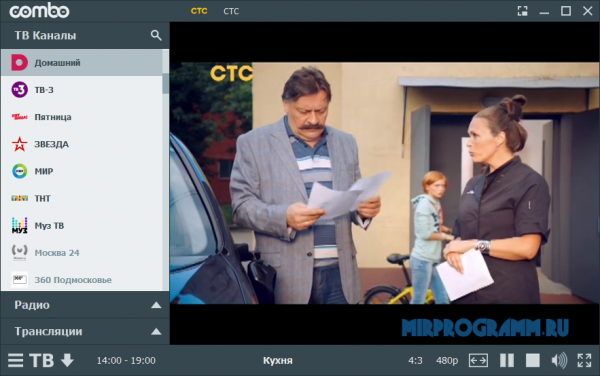Mute the volume speaker icon

tap(559, 360)
